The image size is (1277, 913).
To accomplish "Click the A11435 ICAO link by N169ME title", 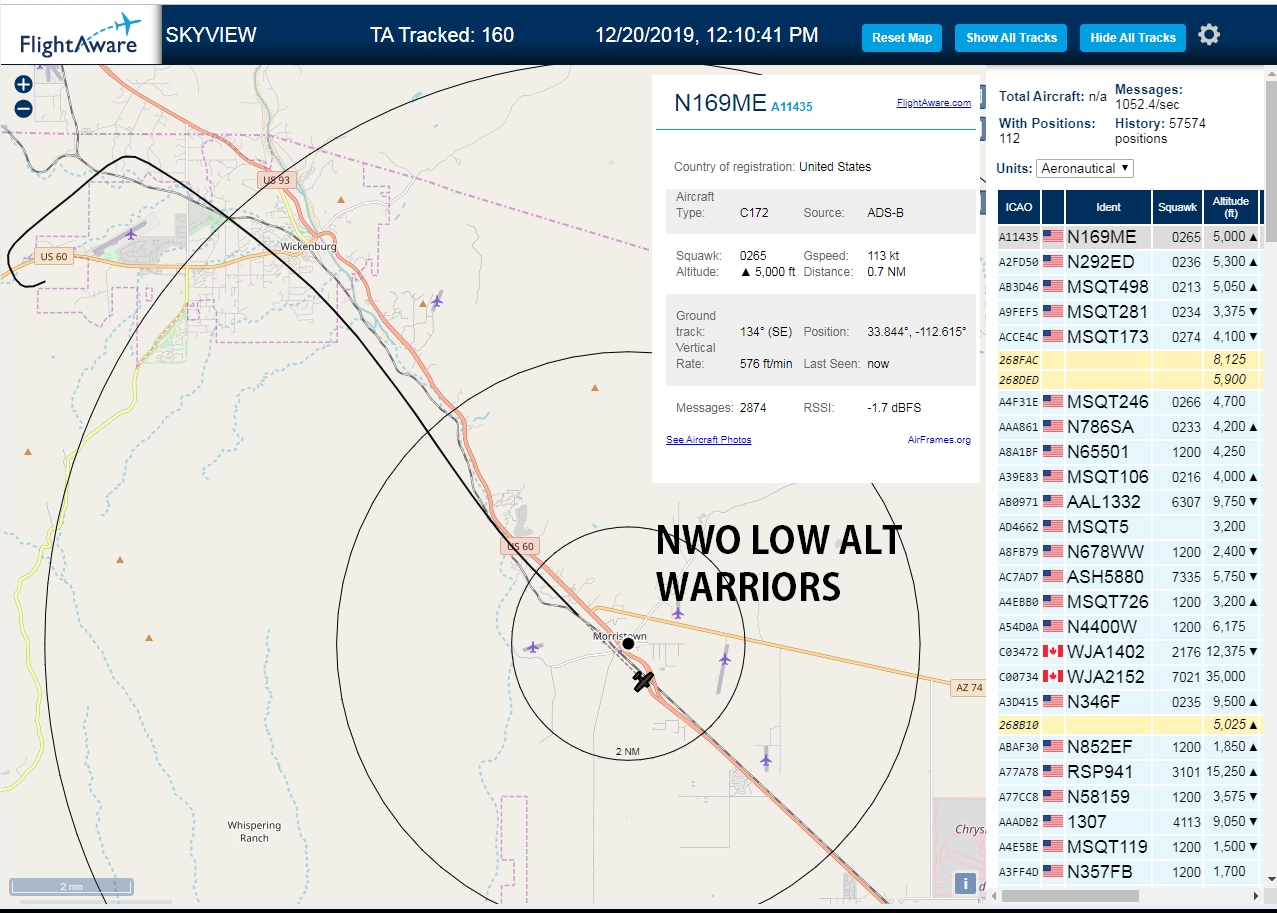I will coord(792,106).
